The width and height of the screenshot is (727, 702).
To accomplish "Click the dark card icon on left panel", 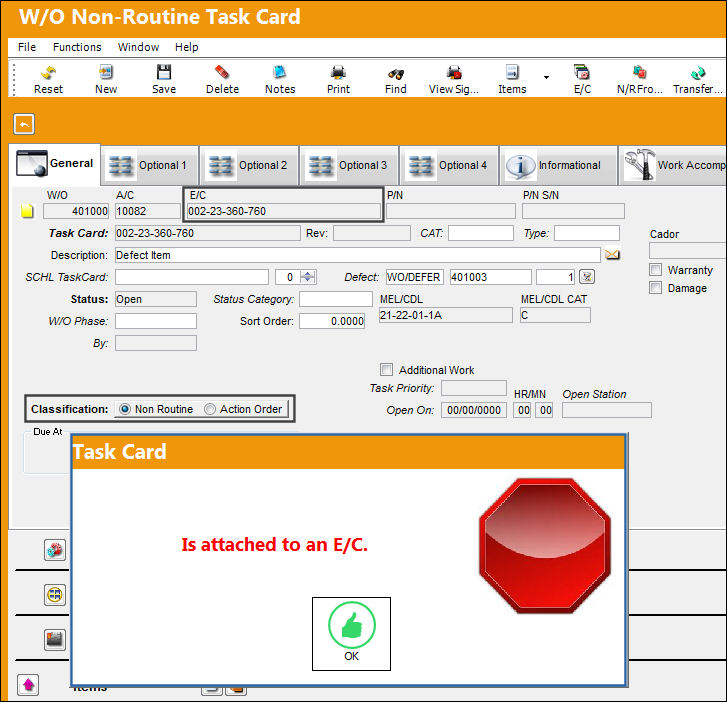I will [x=55, y=639].
